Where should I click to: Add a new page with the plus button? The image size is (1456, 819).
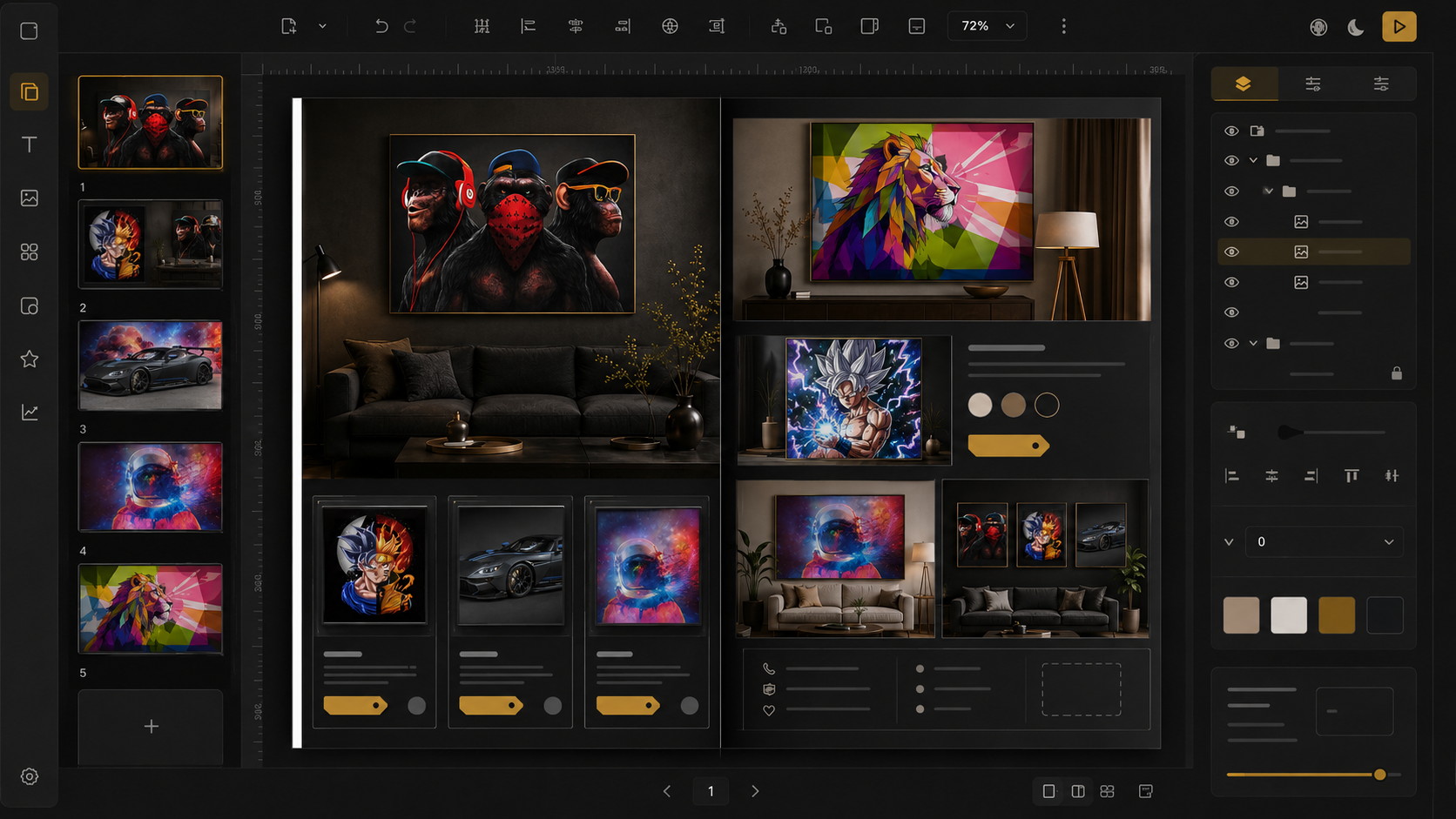click(x=151, y=727)
